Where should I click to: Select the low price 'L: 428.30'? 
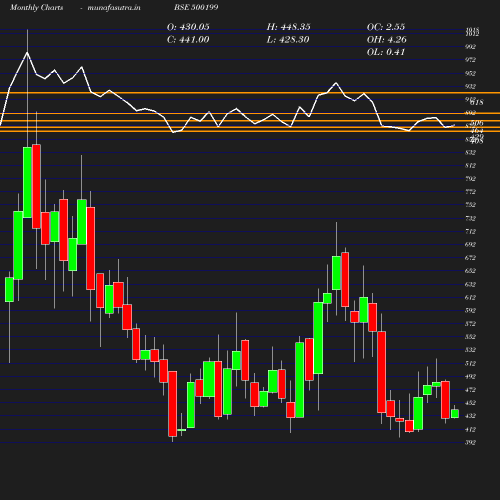(x=288, y=39)
